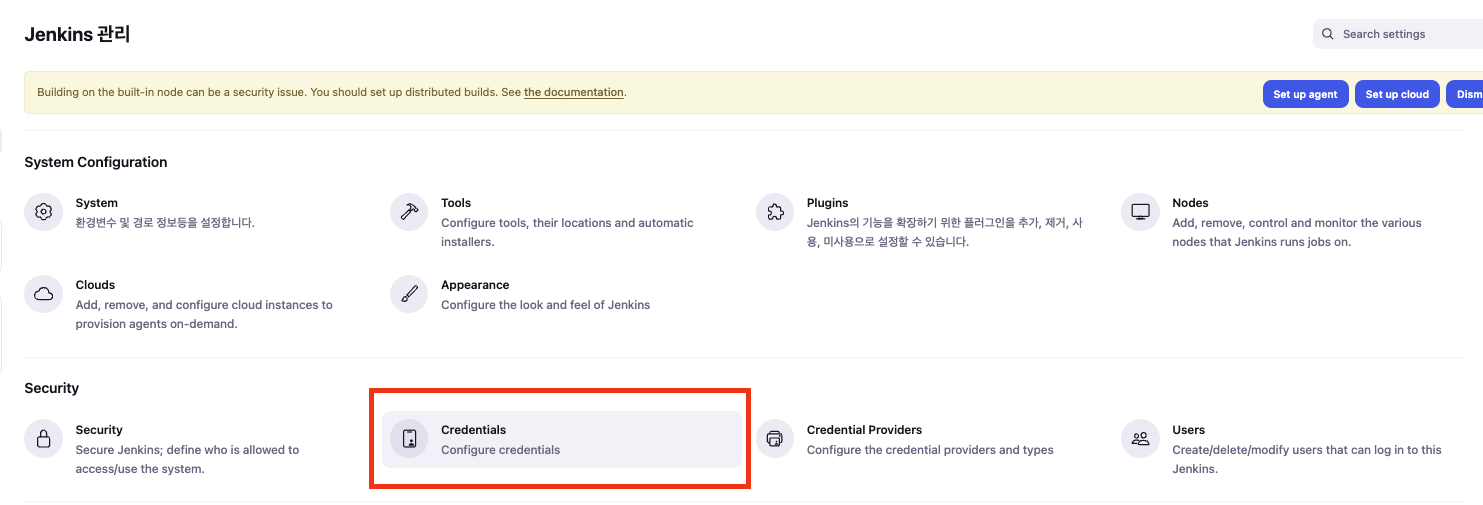Open the documentation link
This screenshot has height=505, width=1483.
[x=574, y=92]
